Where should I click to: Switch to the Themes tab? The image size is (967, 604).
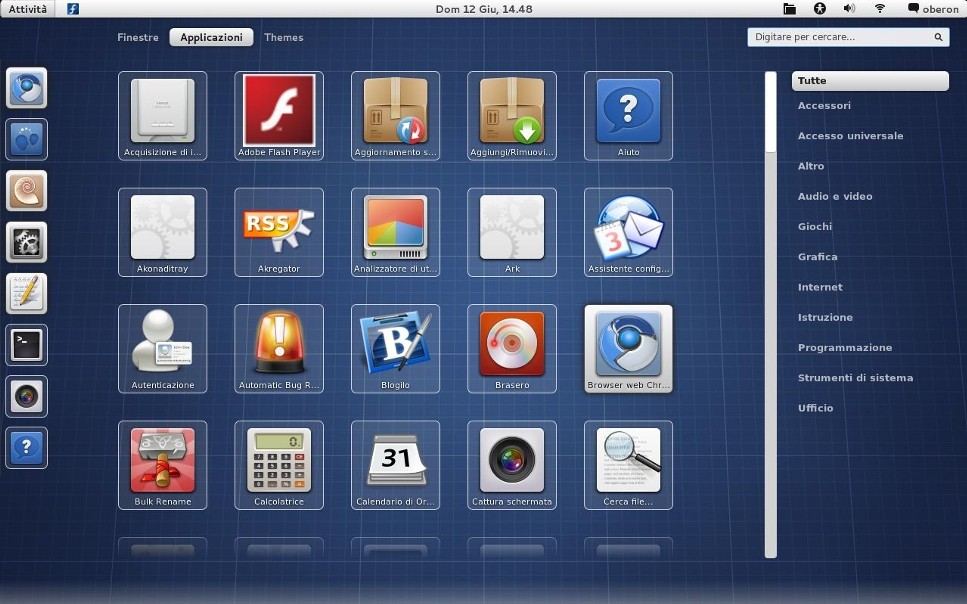[284, 37]
